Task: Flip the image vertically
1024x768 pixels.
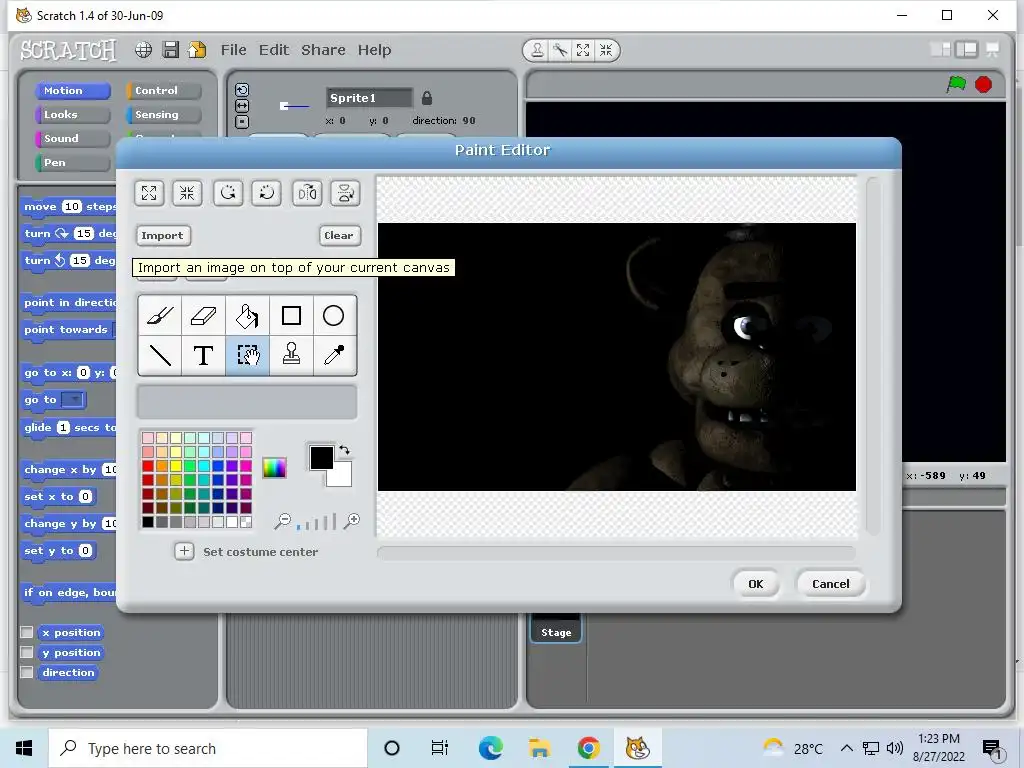Action: 345,193
